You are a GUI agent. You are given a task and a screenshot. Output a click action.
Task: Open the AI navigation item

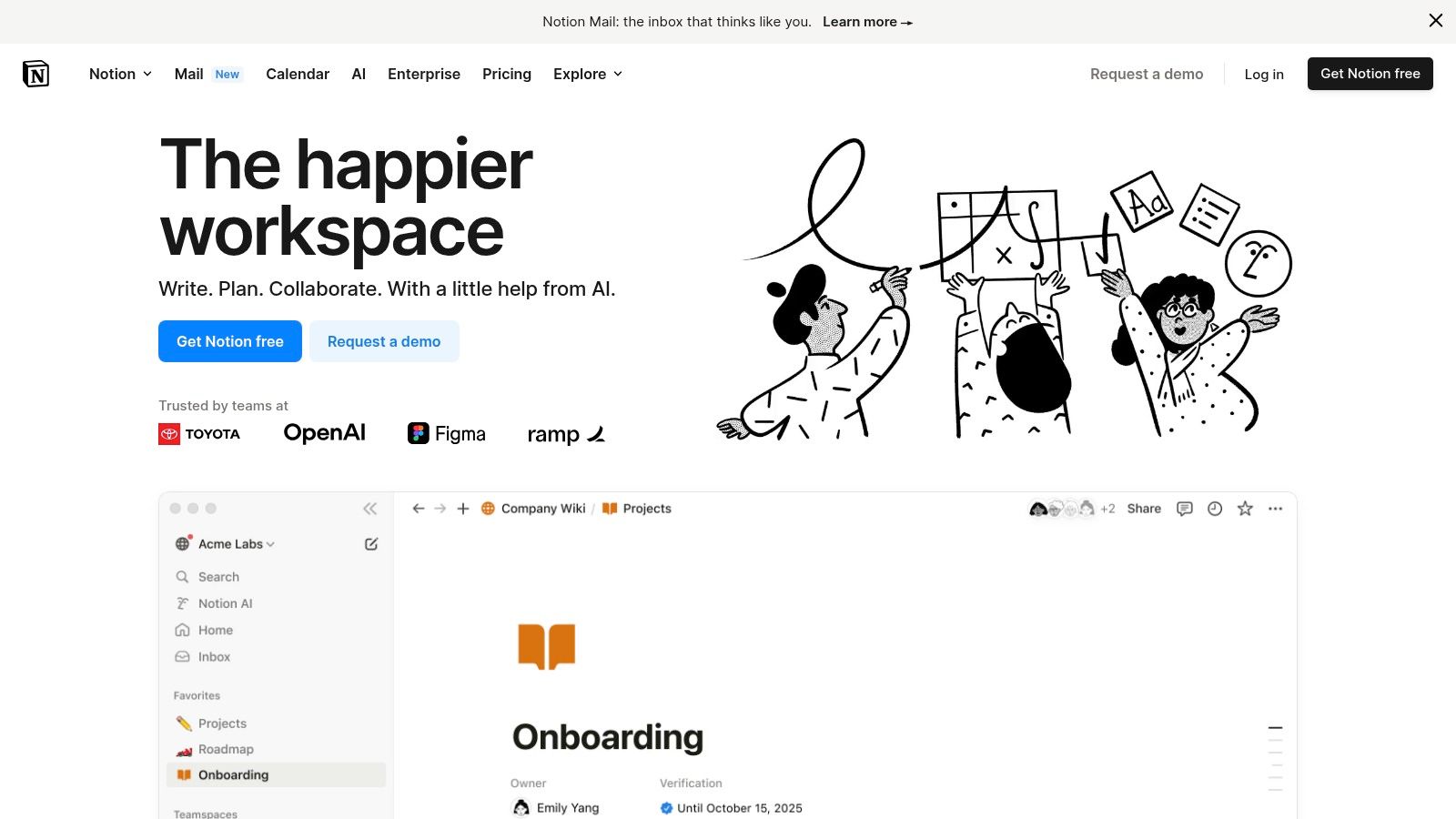point(359,74)
